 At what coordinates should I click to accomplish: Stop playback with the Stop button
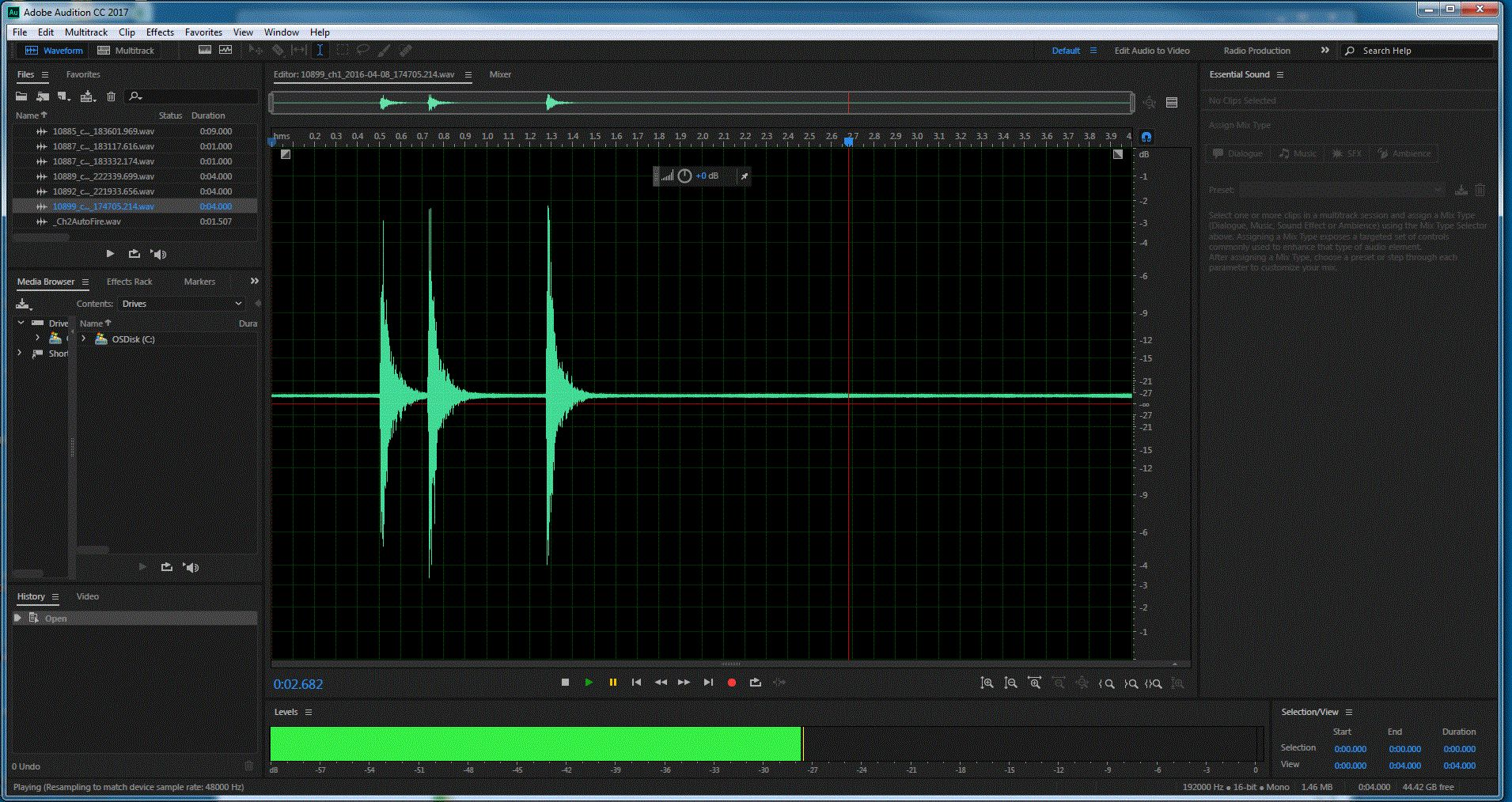(x=565, y=683)
